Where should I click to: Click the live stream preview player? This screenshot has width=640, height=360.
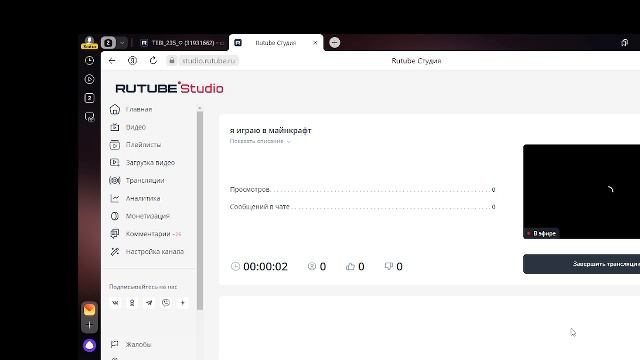pyautogui.click(x=581, y=191)
